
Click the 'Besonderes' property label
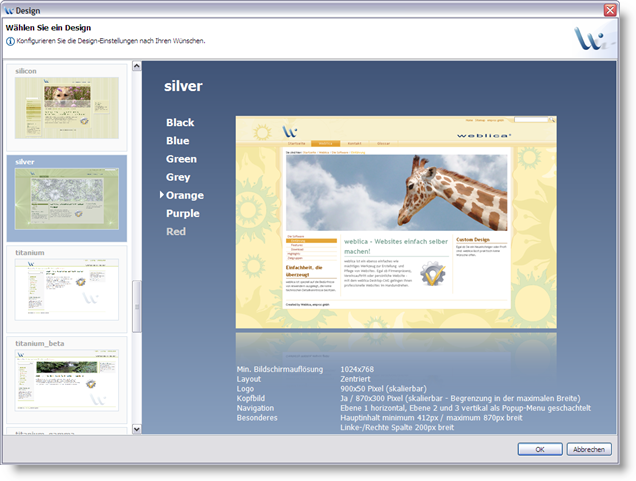tap(257, 418)
